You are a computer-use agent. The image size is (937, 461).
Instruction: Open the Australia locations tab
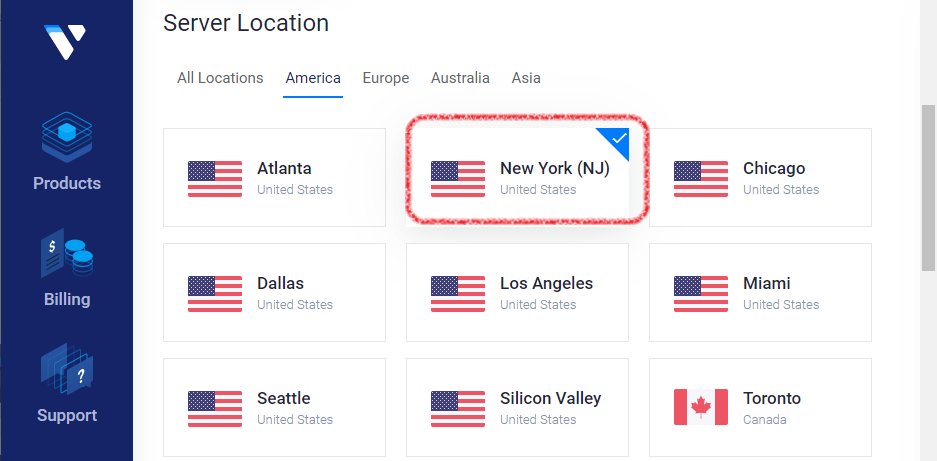(x=460, y=78)
